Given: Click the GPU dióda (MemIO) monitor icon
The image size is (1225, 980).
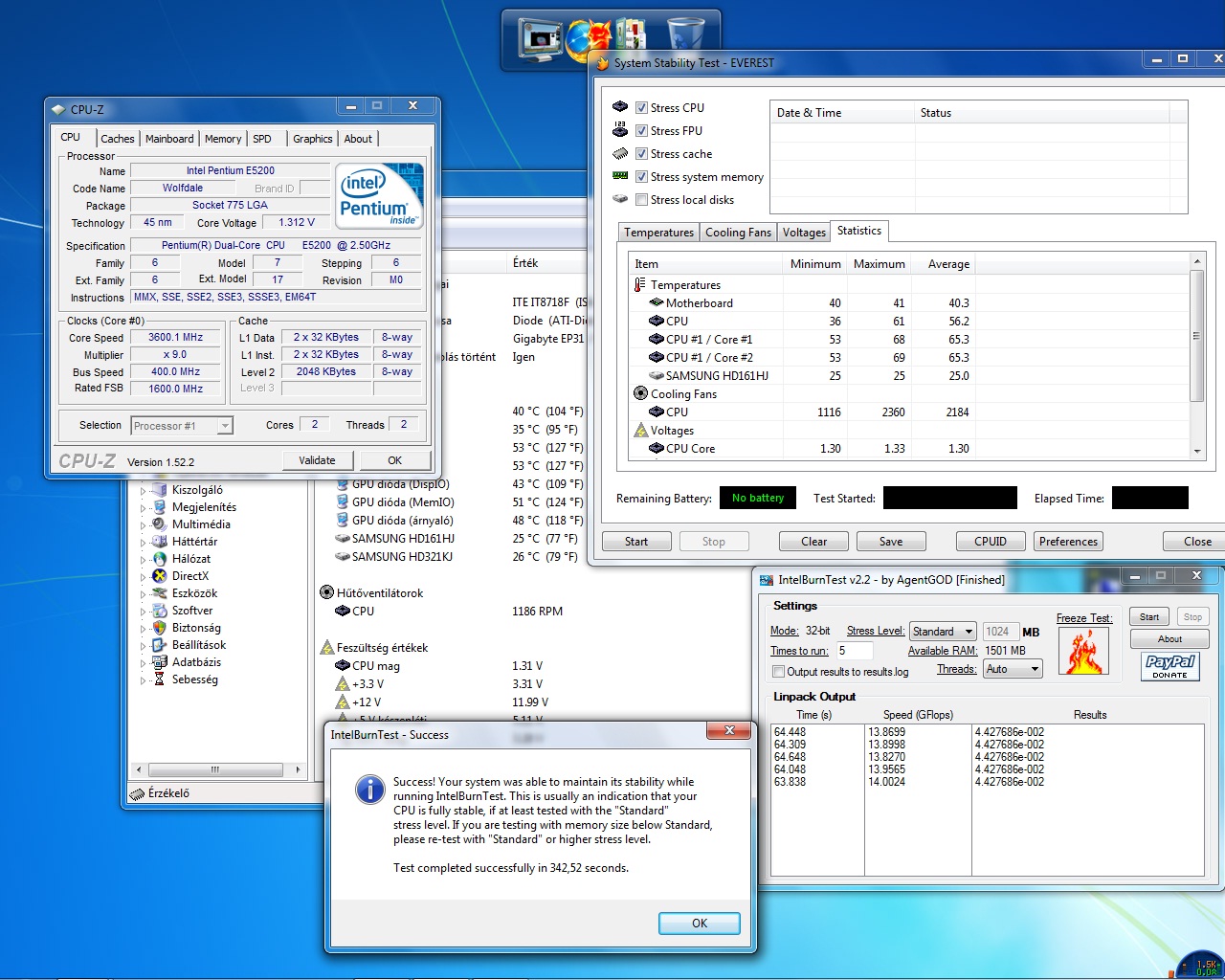Looking at the screenshot, I should point(342,501).
